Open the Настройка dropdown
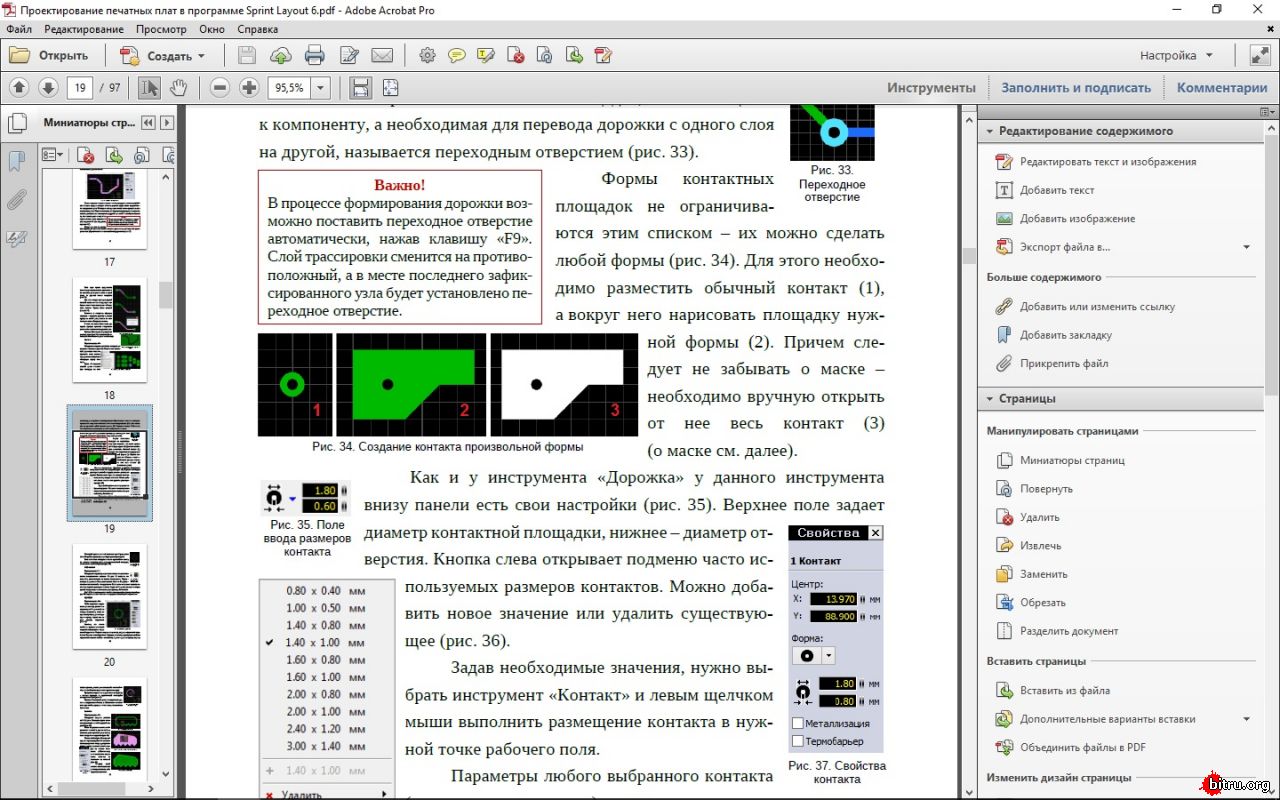Screen dimensions: 1280x800 1176,55
